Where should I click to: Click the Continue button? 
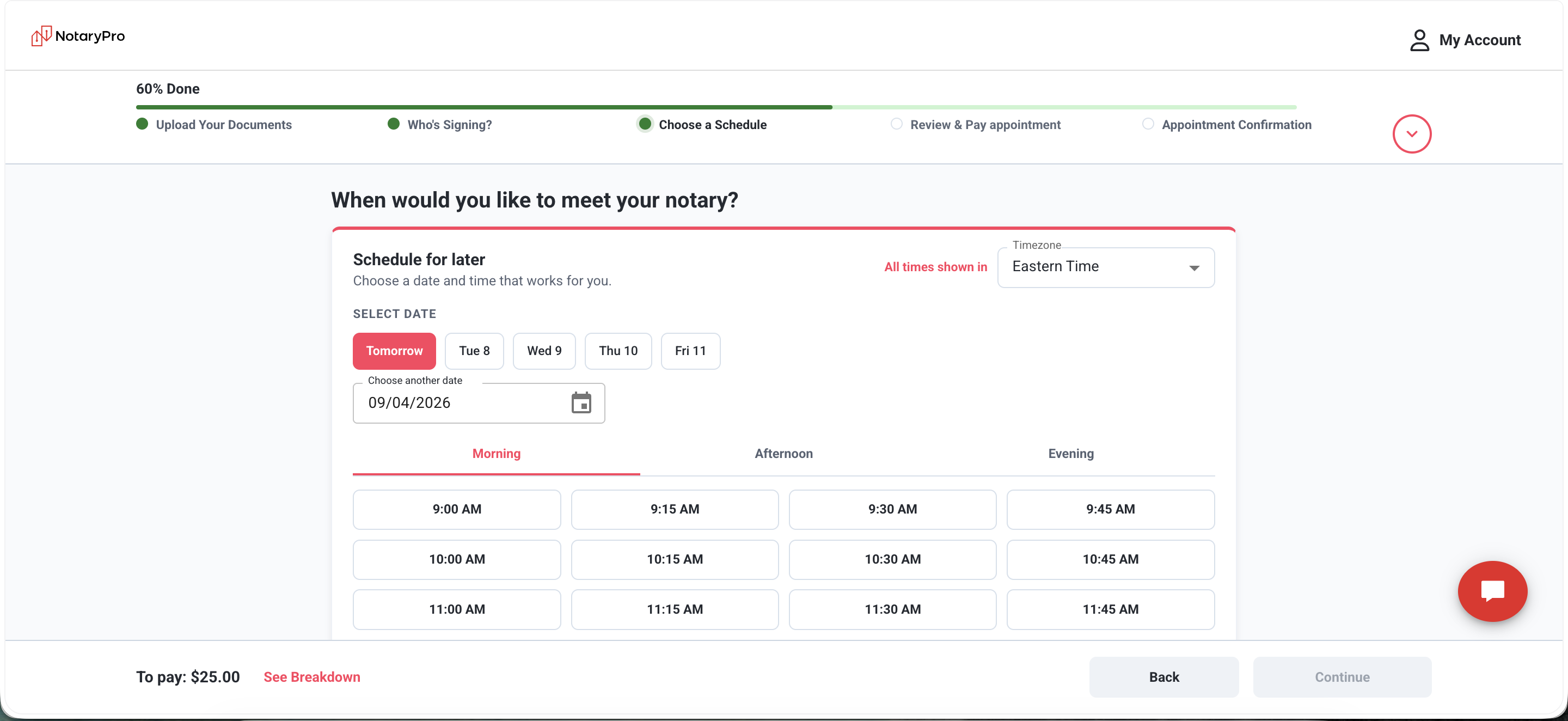click(x=1342, y=676)
